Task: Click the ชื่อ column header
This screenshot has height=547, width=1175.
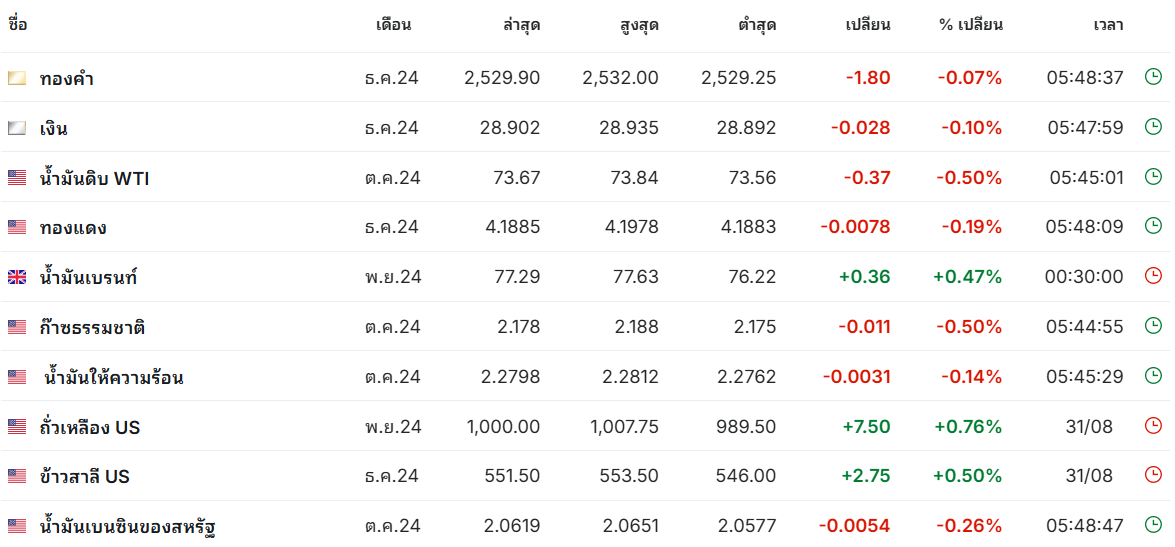Action: (x=18, y=25)
